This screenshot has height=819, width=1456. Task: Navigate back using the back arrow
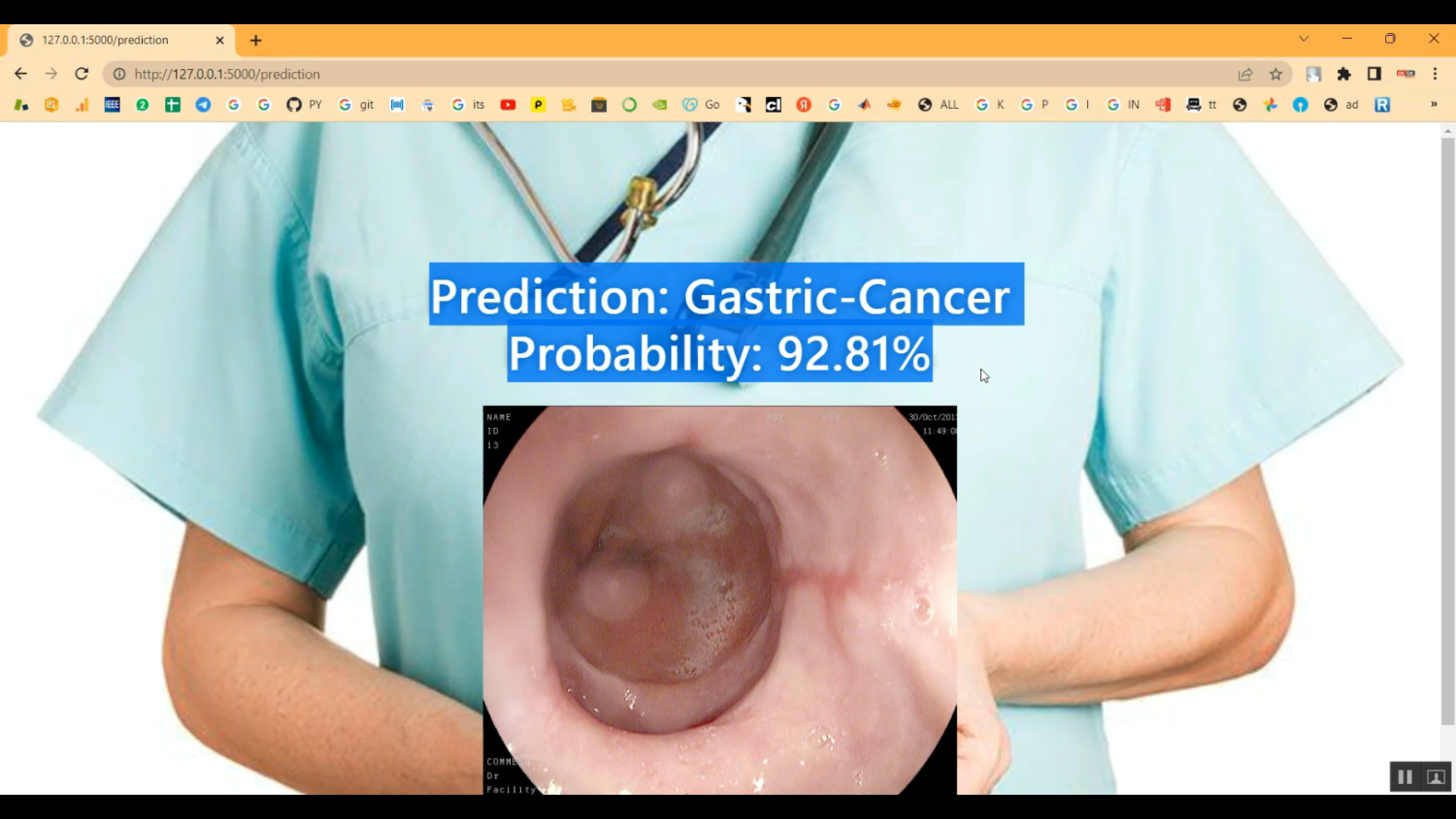coord(20,74)
